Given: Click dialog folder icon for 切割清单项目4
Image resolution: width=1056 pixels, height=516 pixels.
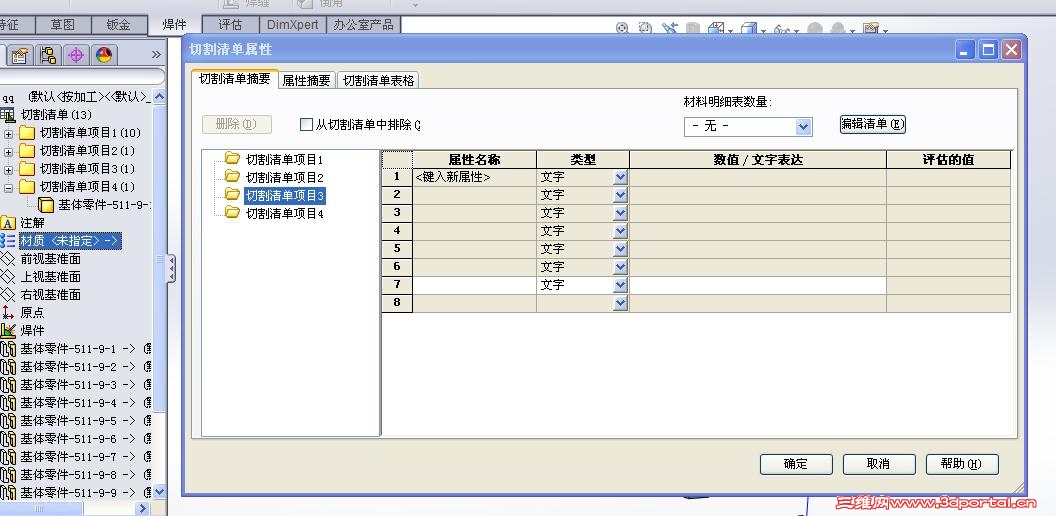Looking at the screenshot, I should click(x=232, y=213).
